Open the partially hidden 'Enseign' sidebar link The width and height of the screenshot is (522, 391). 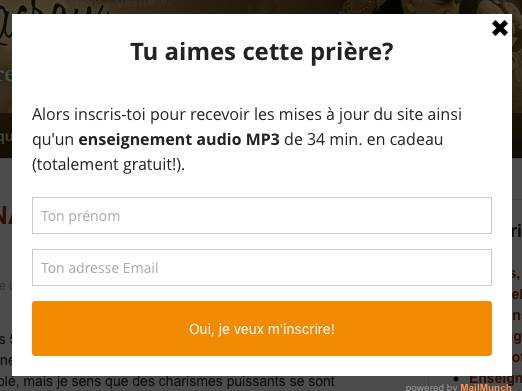coord(496,379)
